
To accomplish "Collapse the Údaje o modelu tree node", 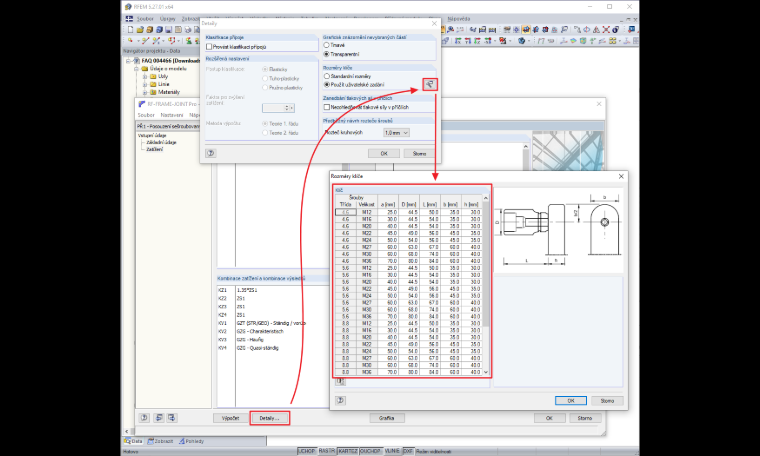I will 136,69.
